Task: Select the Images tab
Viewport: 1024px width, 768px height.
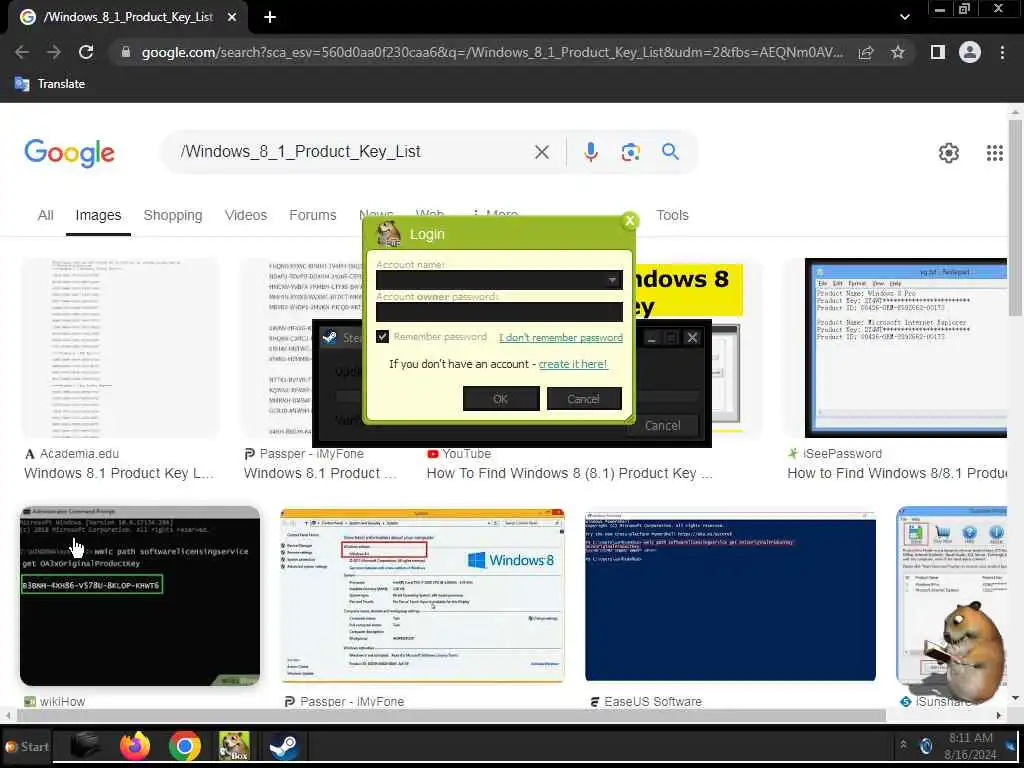Action: click(98, 215)
